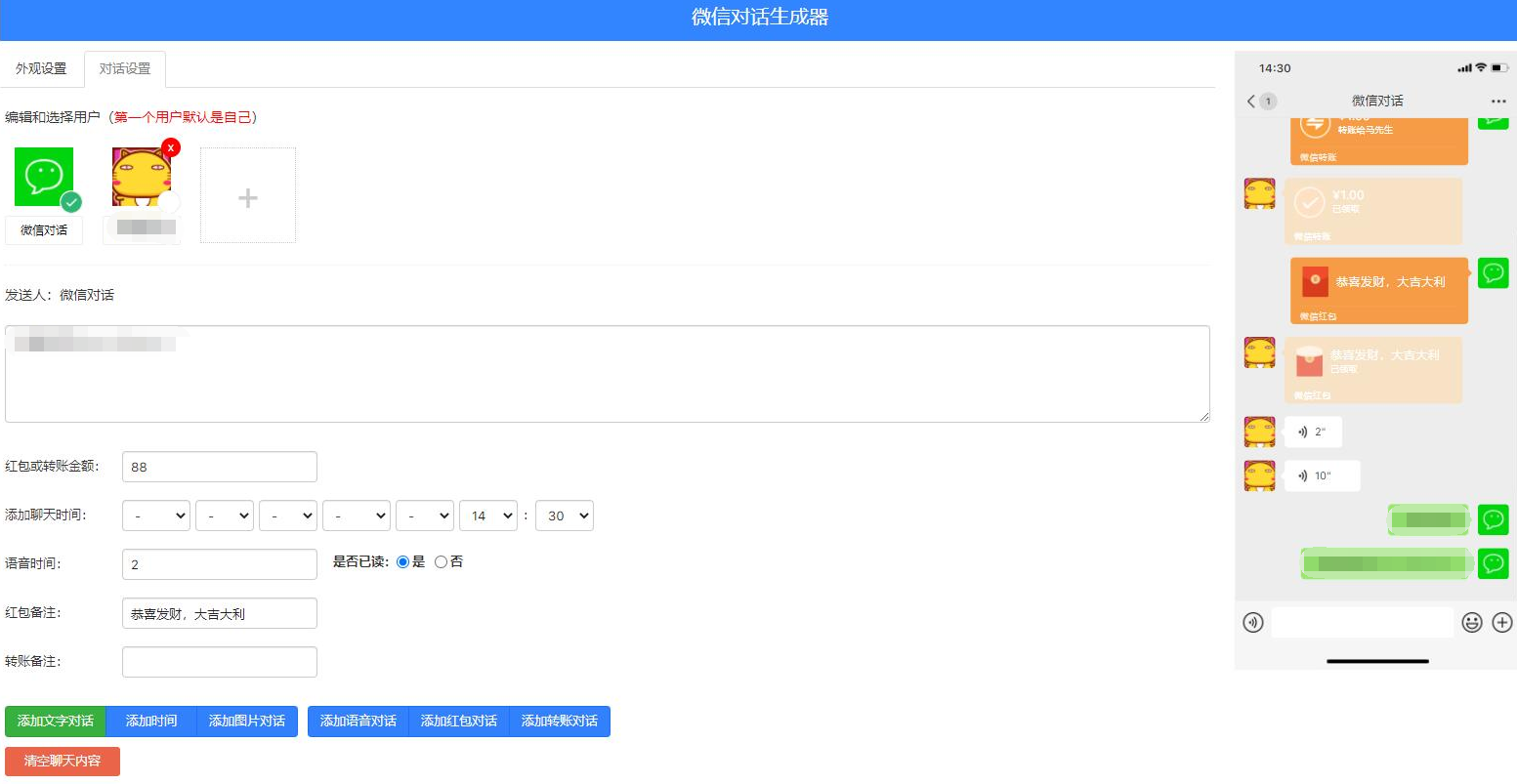Viewport: 1517px width, 784px height.
Task: Open the hour dropdown showing 14
Action: click(488, 516)
